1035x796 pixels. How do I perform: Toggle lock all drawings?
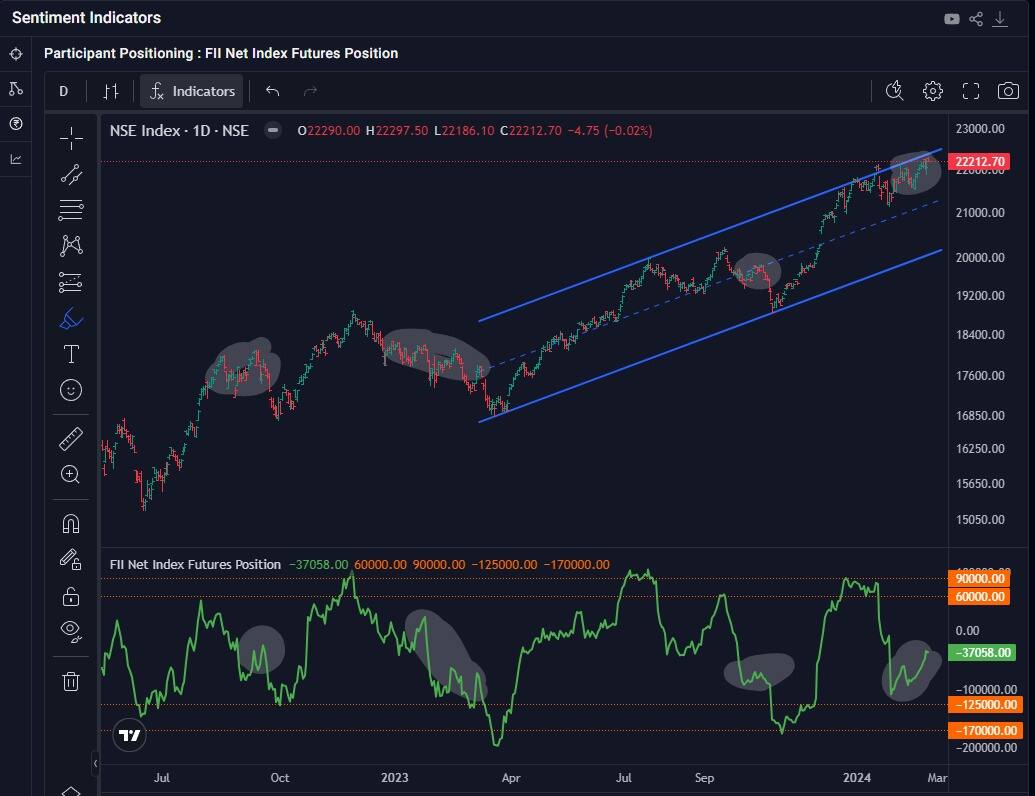[71, 596]
